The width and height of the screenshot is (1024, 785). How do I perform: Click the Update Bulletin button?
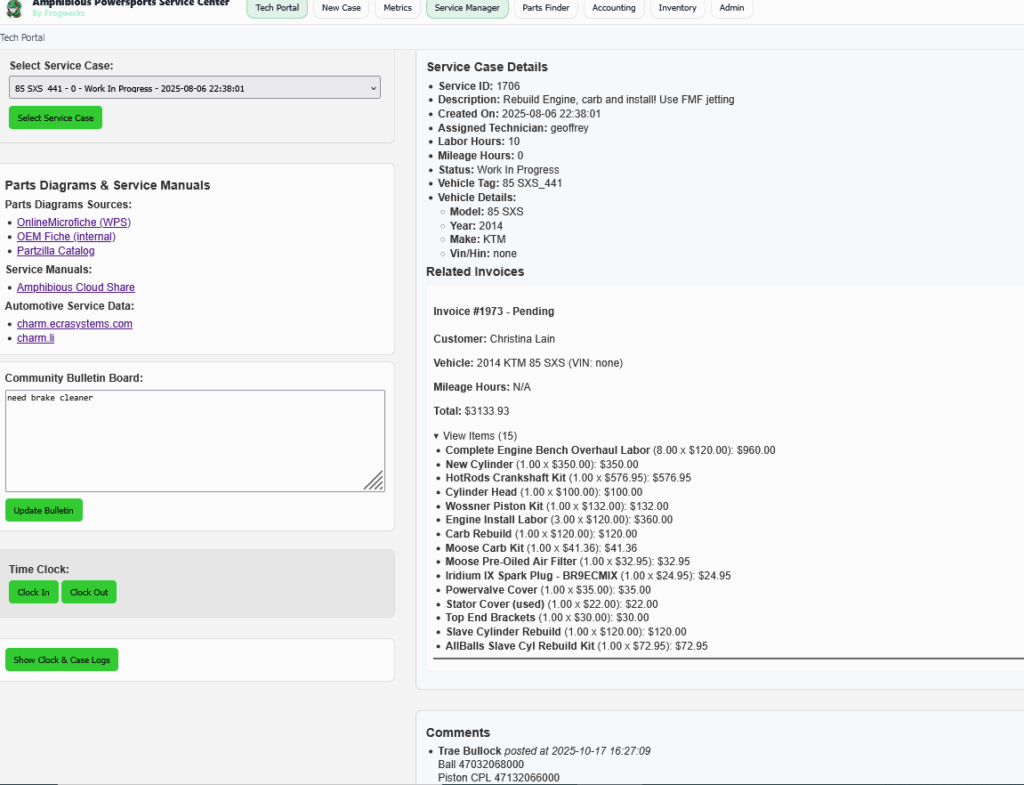(44, 510)
